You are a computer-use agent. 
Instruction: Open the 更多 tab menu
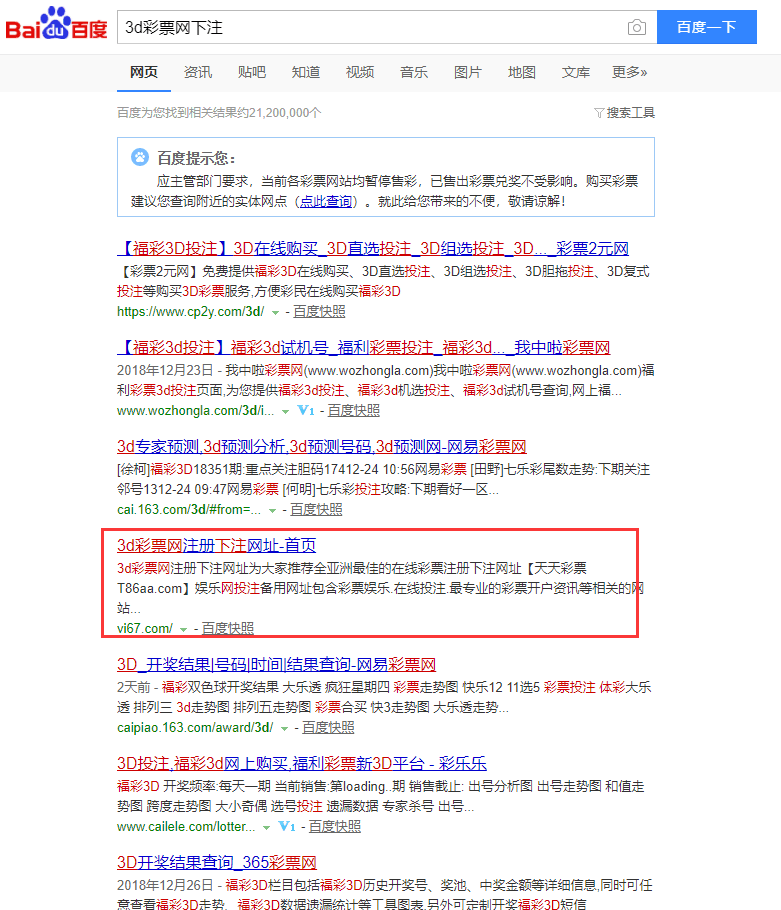[629, 72]
